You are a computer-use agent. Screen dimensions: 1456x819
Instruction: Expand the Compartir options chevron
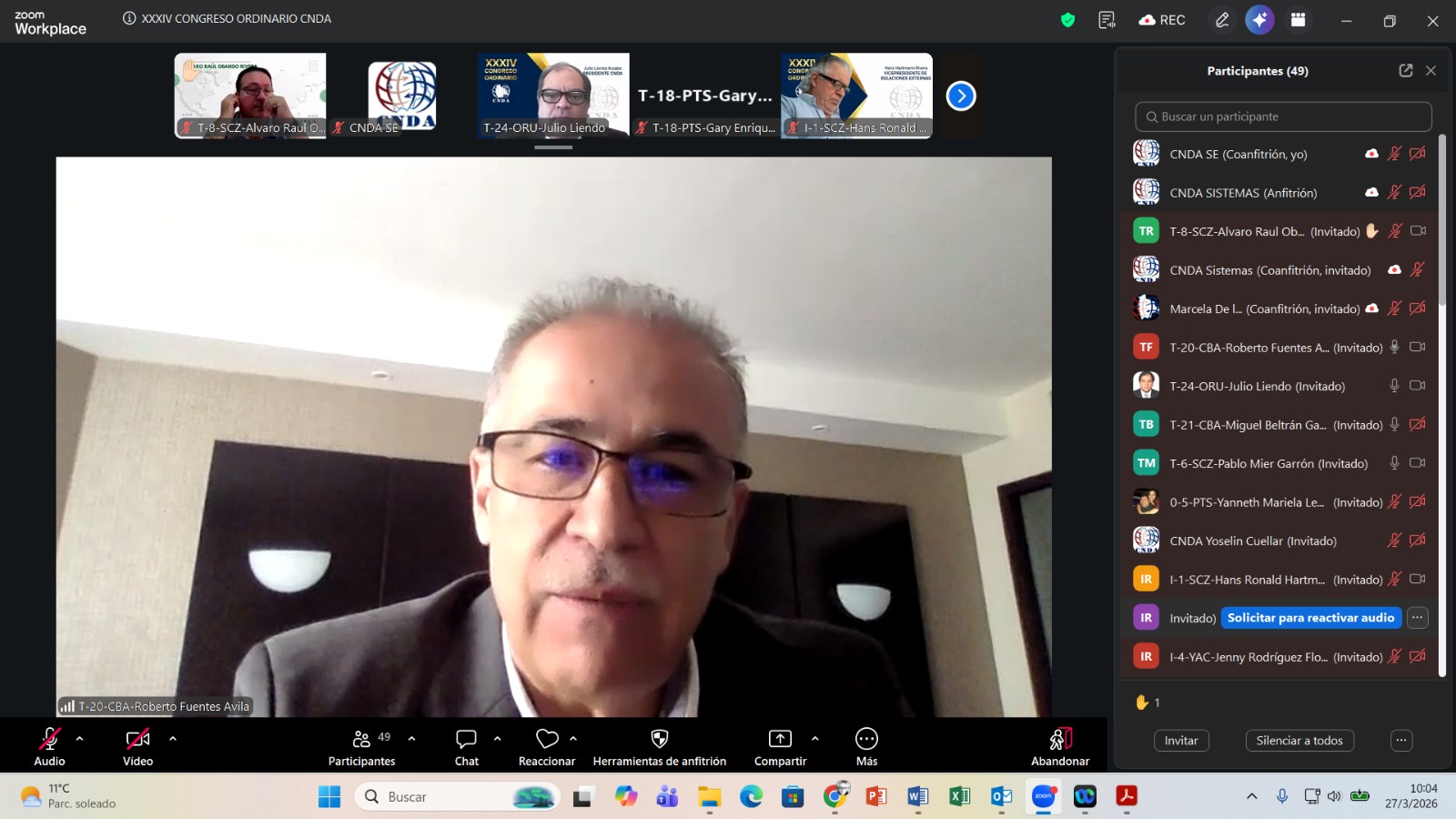pos(814,739)
